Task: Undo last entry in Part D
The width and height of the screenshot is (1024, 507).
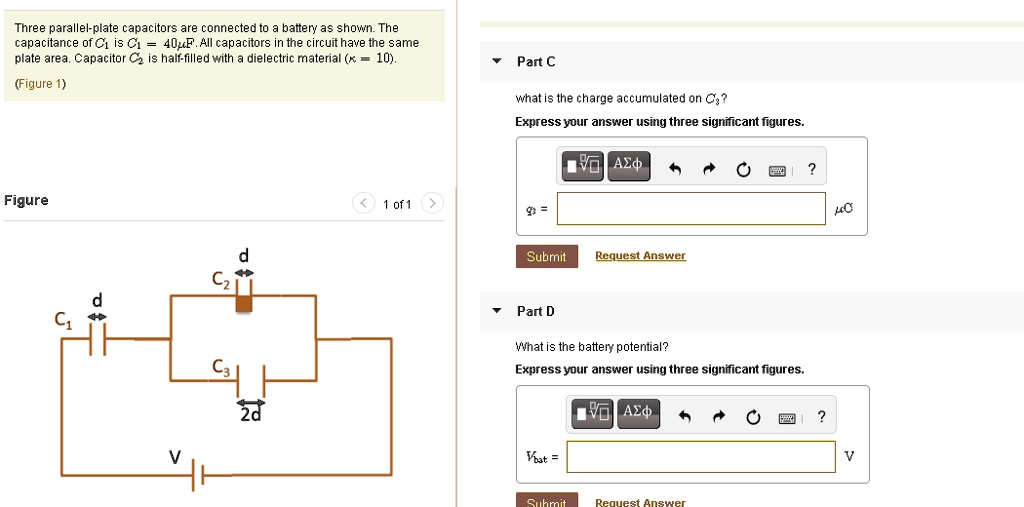Action: (x=684, y=418)
